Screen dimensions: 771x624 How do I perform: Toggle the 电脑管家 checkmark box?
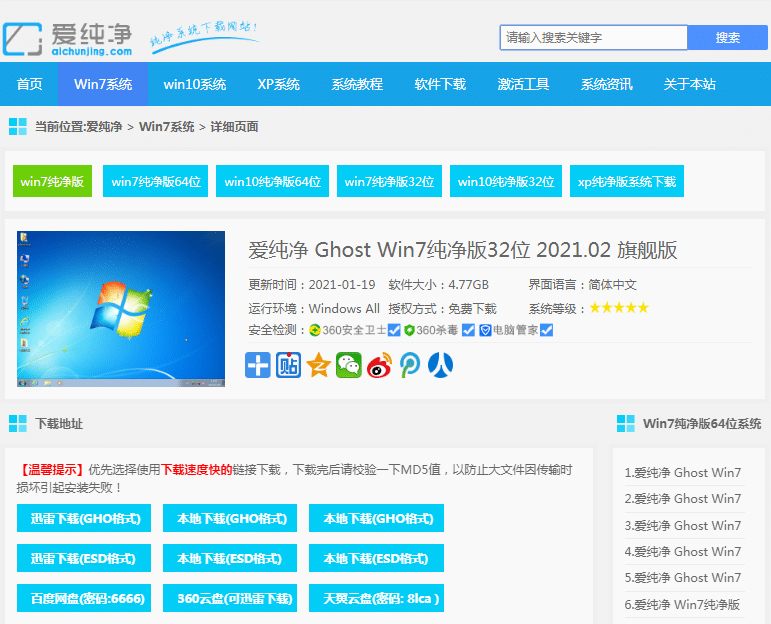[546, 330]
